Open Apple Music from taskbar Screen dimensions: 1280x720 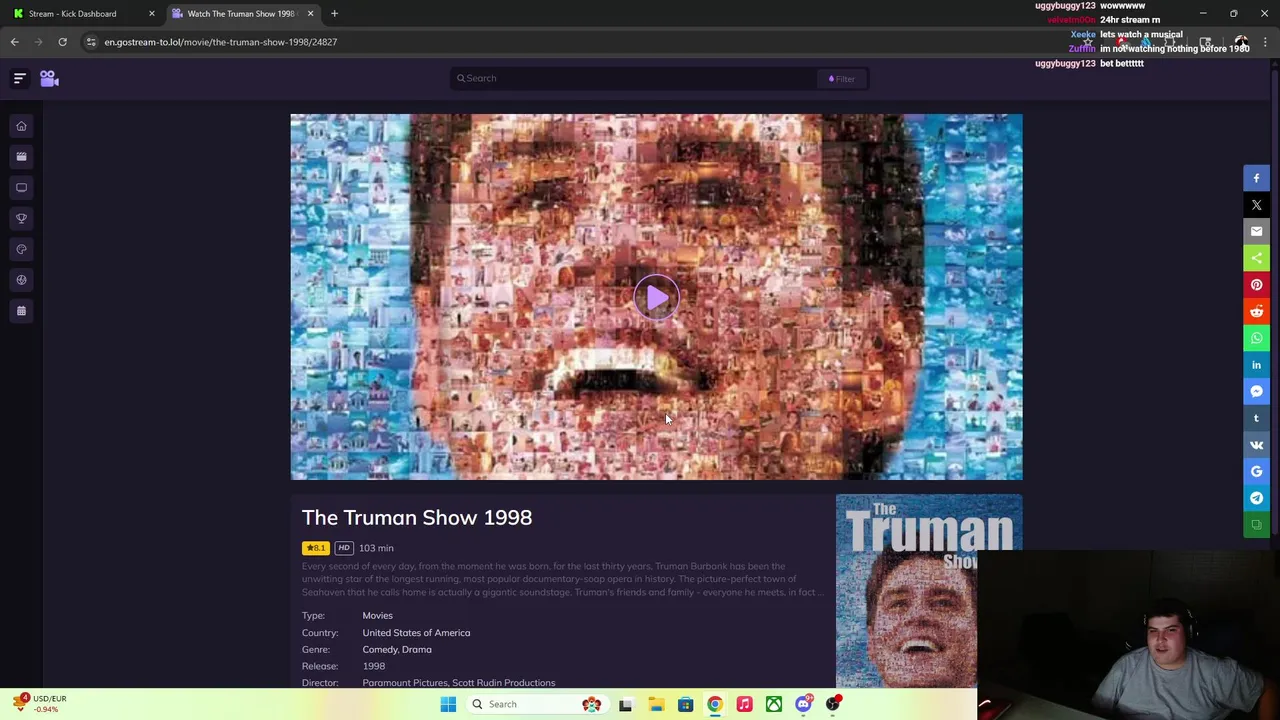744,704
